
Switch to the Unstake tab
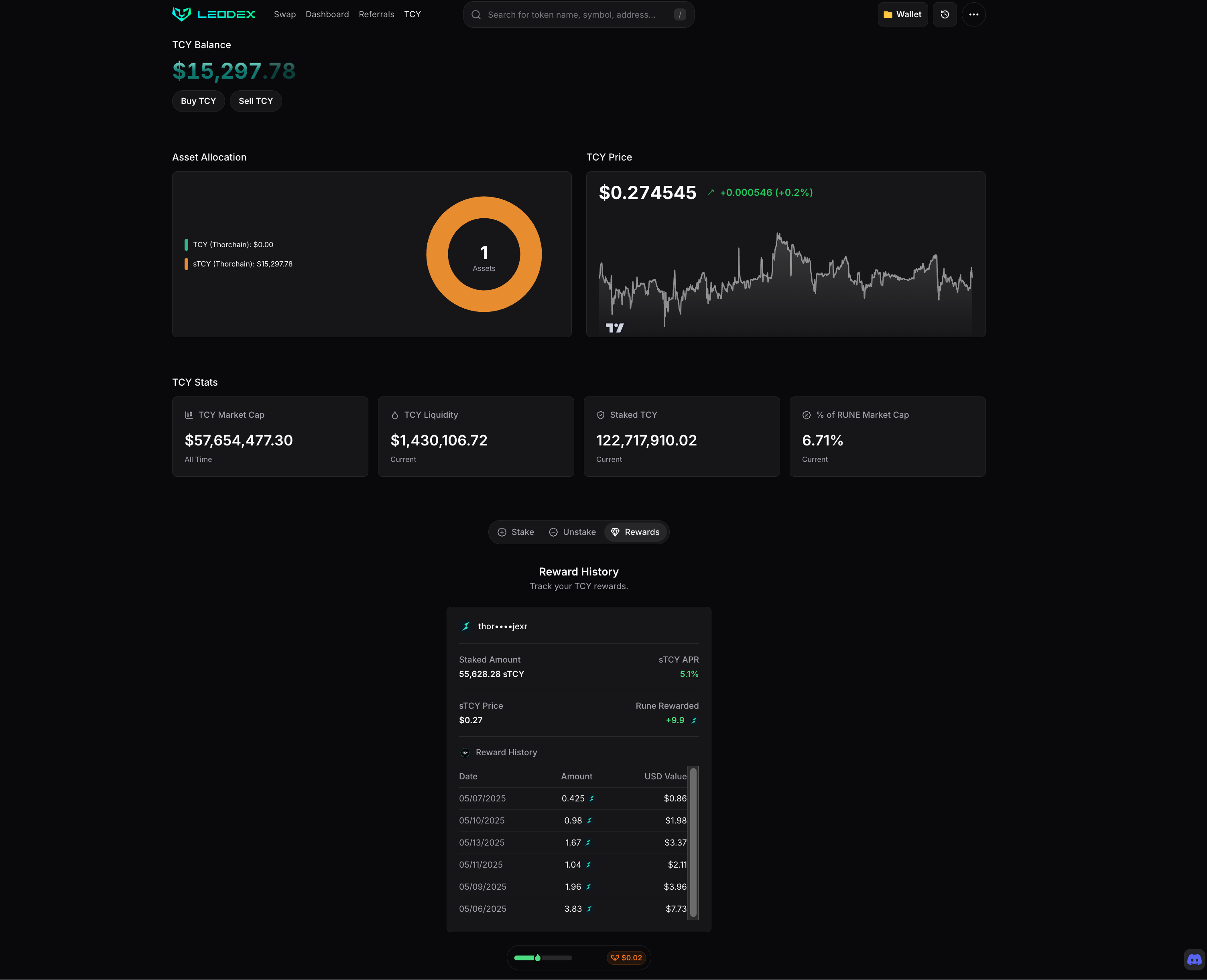pyautogui.click(x=572, y=532)
